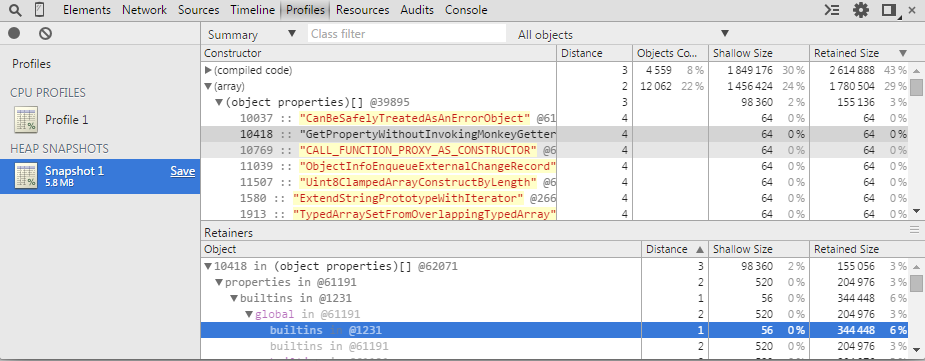The width and height of the screenshot is (925, 361).
Task: Select highlighted builtins in @1231 row
Action: 555,330
